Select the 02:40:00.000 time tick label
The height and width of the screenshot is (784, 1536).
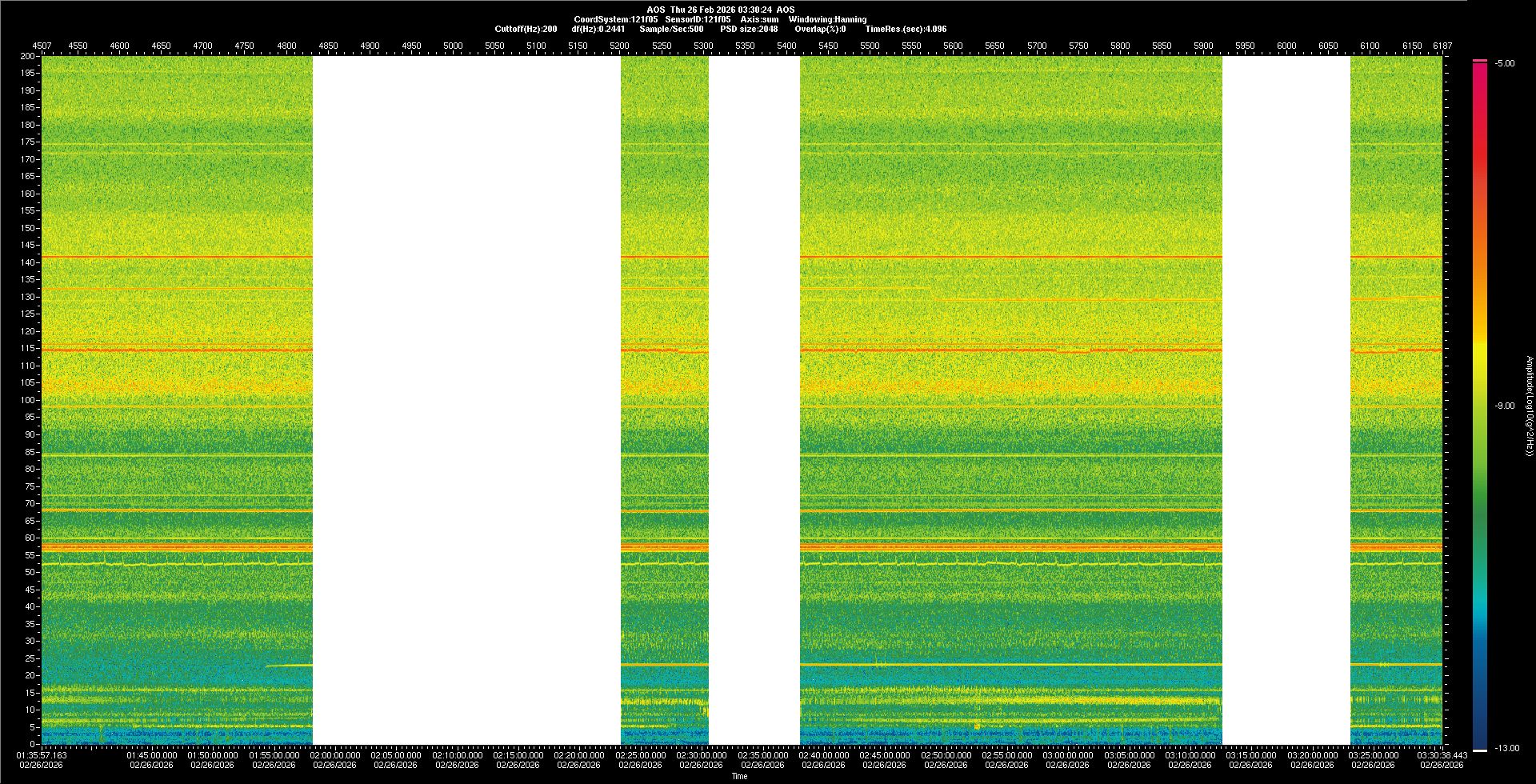[823, 755]
